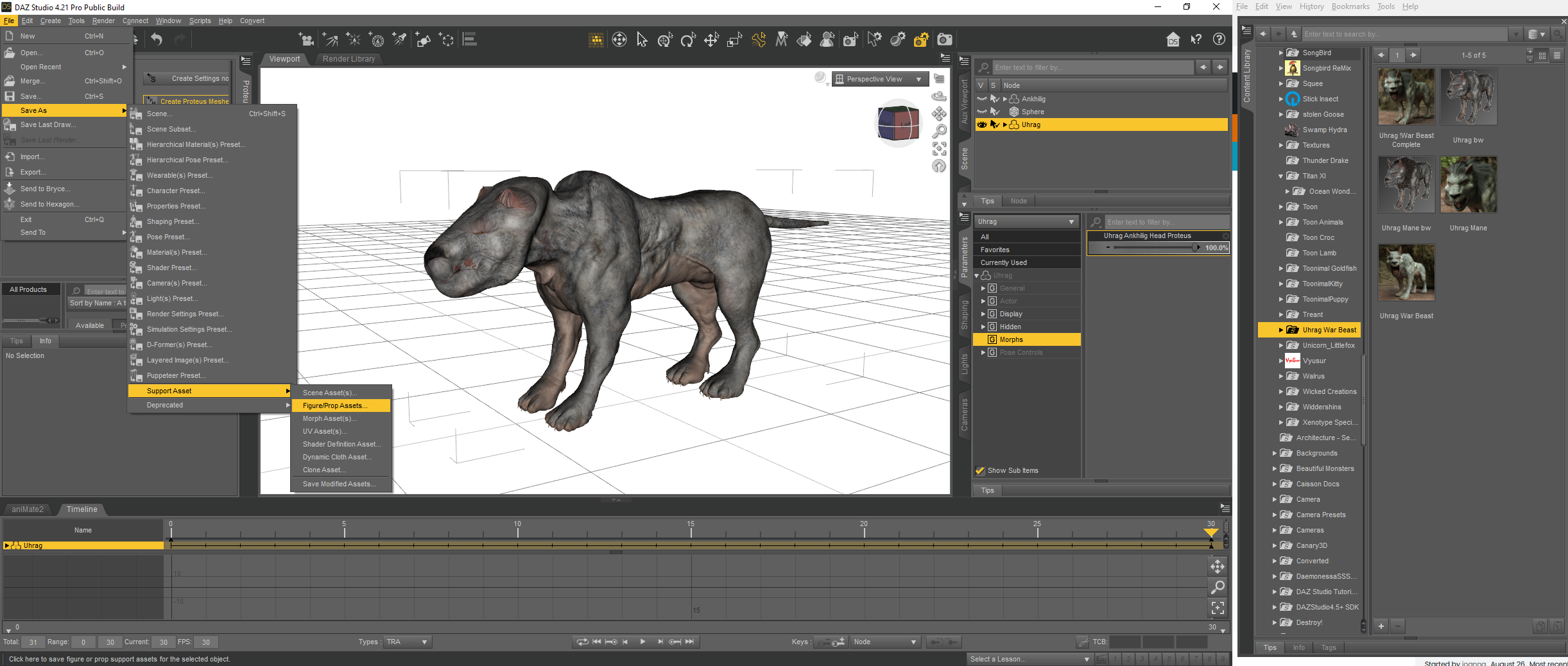This screenshot has height=666, width=1568.
Task: Switch to the Render Library tab
Action: click(349, 59)
